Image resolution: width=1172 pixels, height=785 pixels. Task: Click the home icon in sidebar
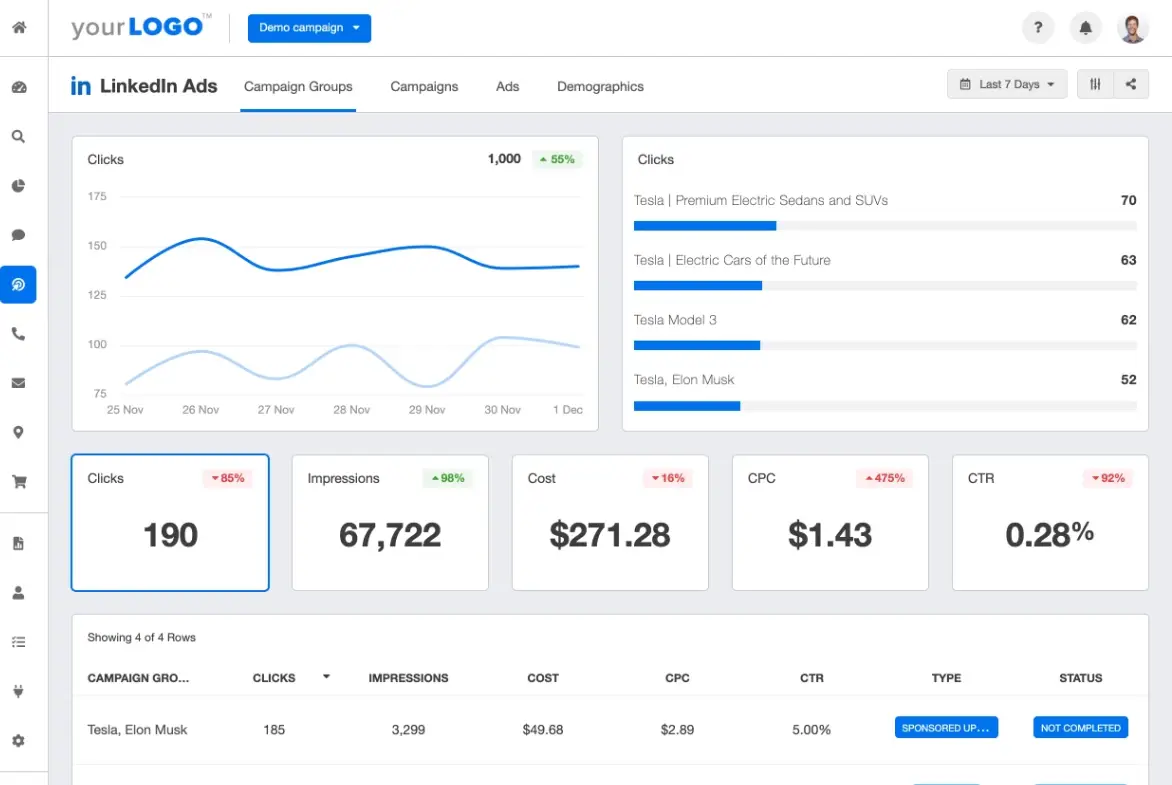pyautogui.click(x=18, y=27)
